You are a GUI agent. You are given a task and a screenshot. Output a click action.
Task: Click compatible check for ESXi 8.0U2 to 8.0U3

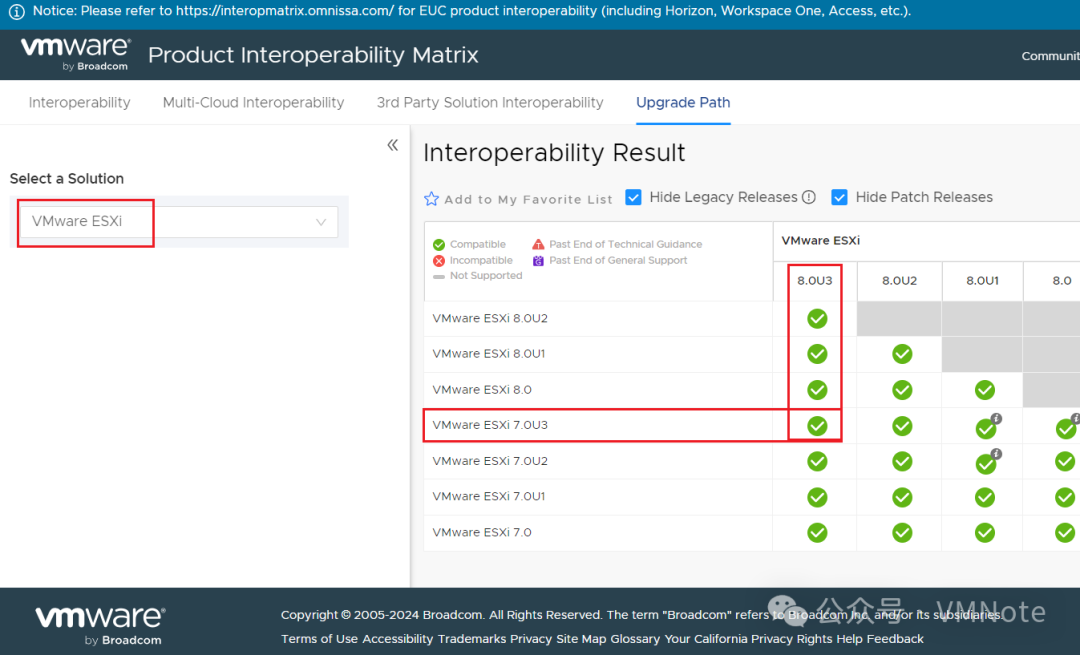pyautogui.click(x=817, y=319)
